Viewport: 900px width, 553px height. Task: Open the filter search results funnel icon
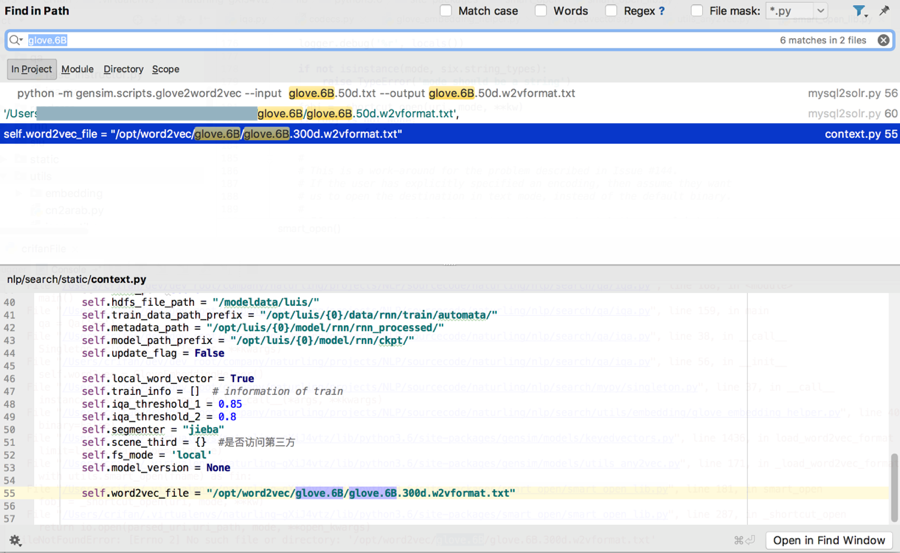(857, 11)
